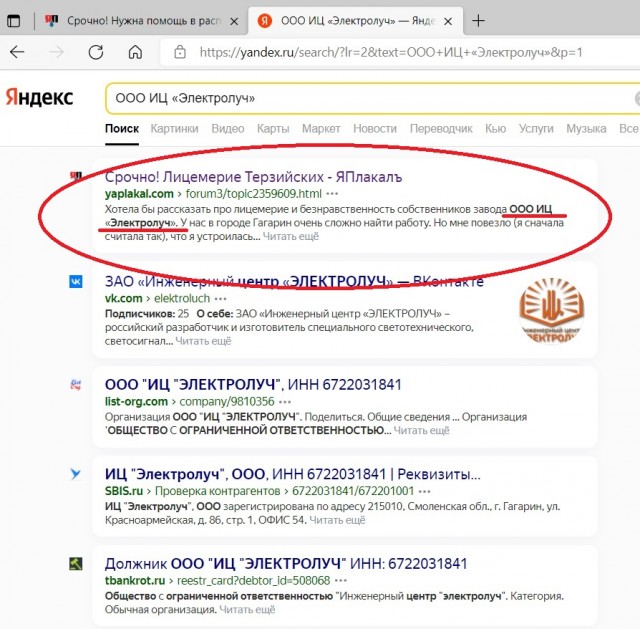View site info via padlock icon
The height and width of the screenshot is (629, 640).
[x=180, y=52]
